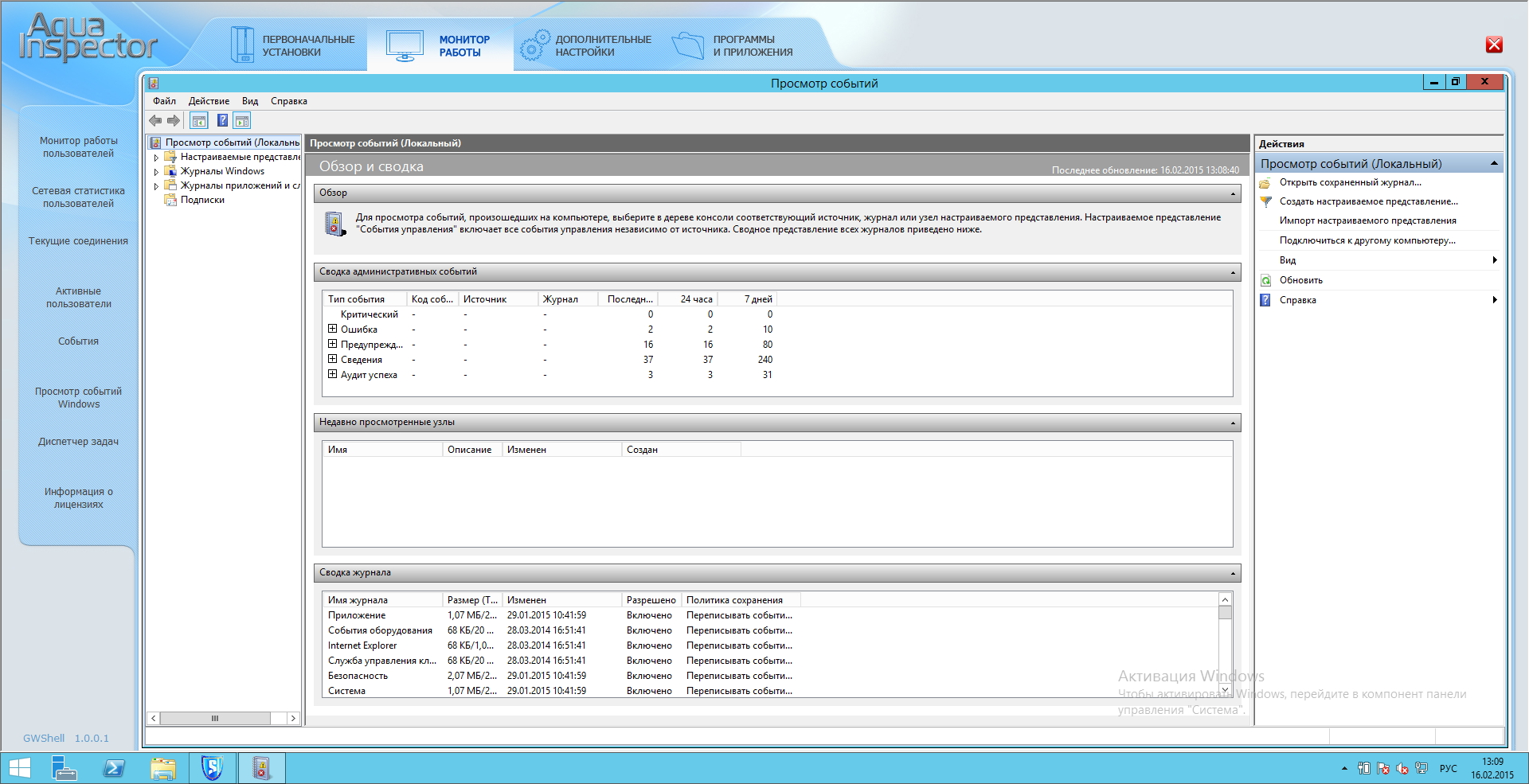Click Создать настраиваемое представление action
Screen dimensions: 1529x784
(x=1368, y=201)
